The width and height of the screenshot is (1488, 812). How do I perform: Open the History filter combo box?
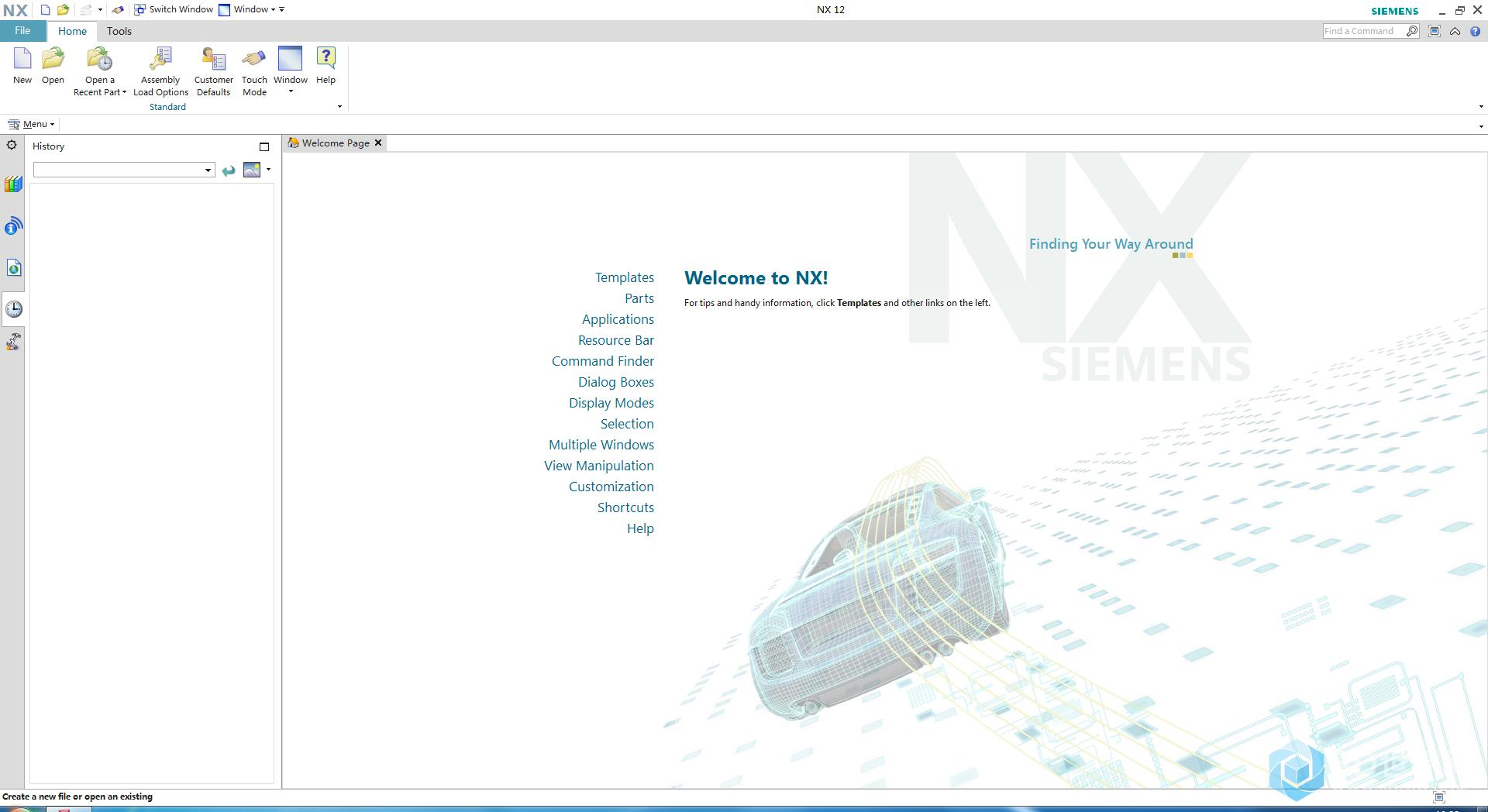click(123, 170)
